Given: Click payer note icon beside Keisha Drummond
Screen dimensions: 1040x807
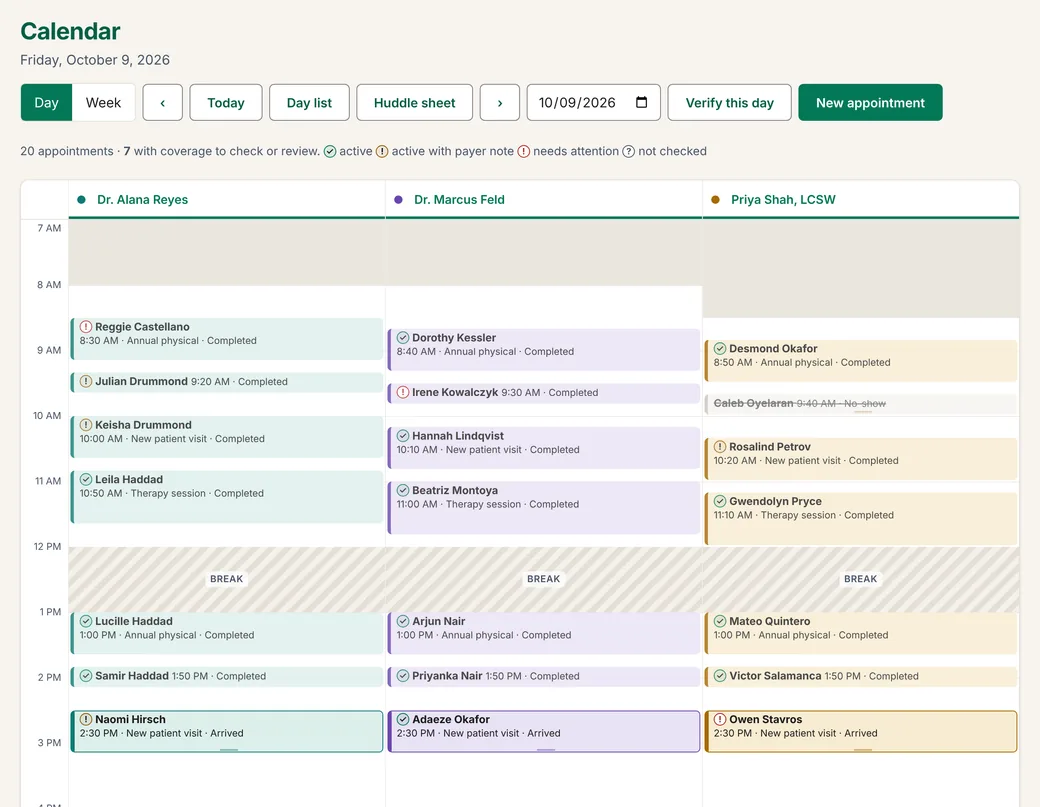Looking at the screenshot, I should (x=86, y=425).
